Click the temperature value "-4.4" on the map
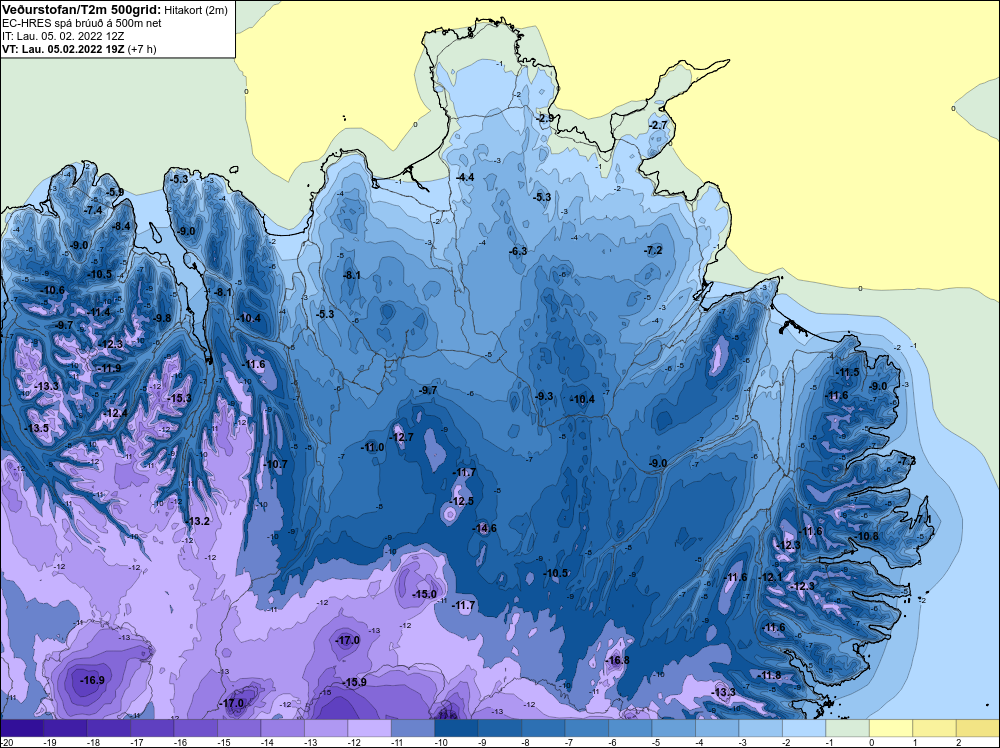Image resolution: width=1000 pixels, height=748 pixels. pos(466,177)
